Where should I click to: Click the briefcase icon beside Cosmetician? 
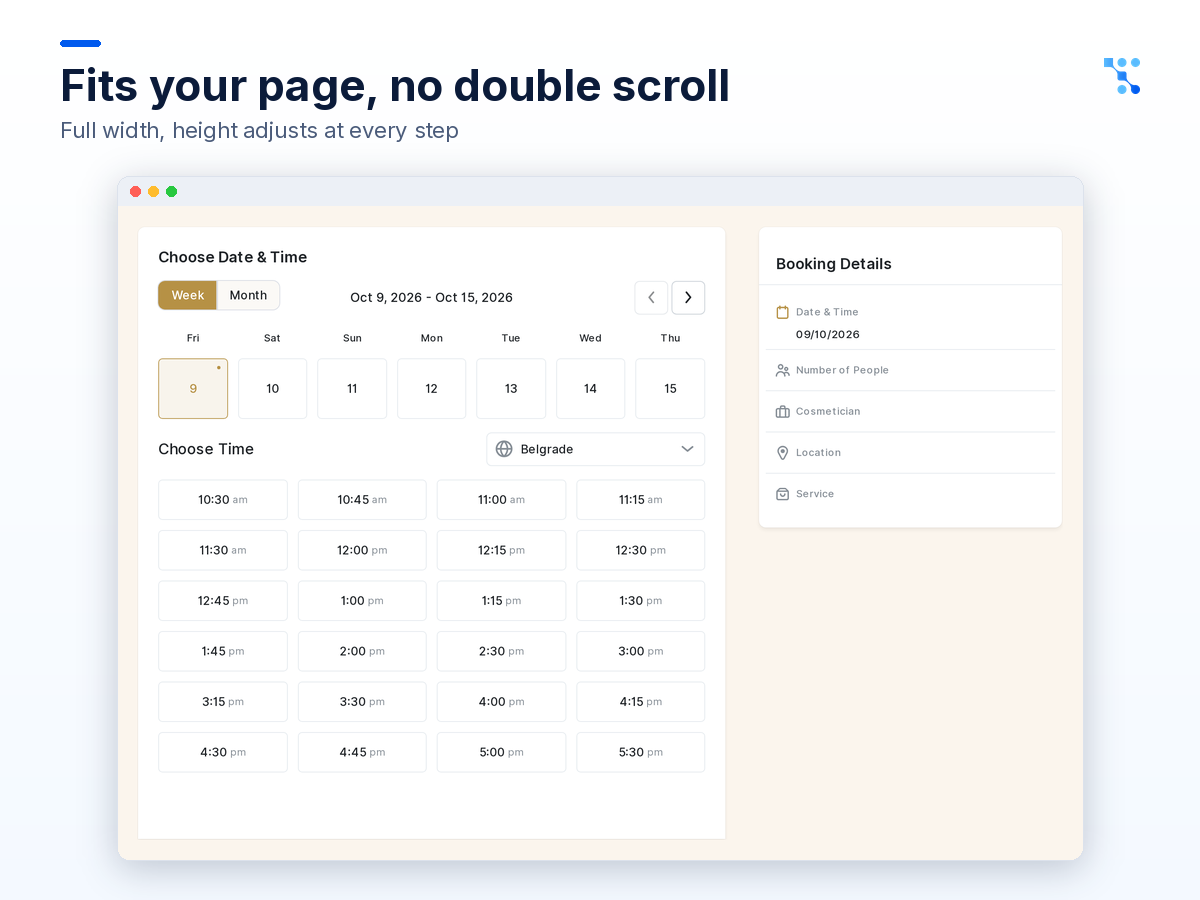[783, 411]
